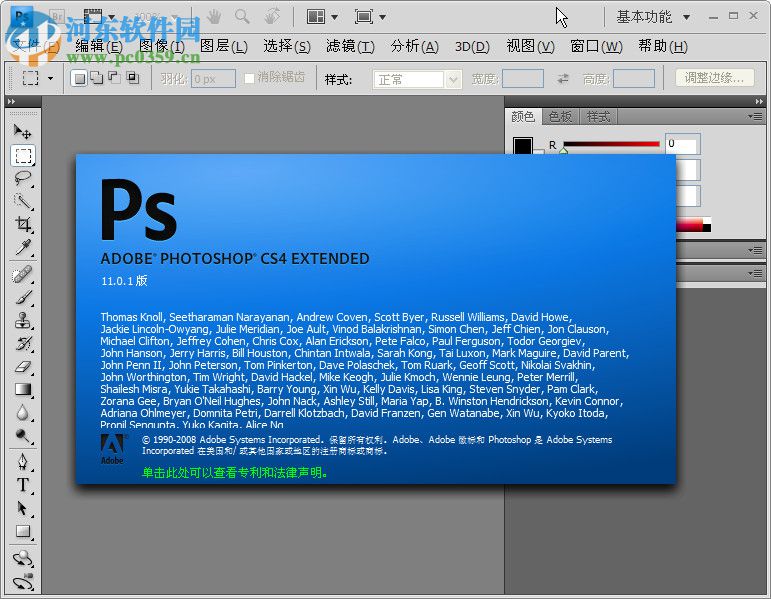Click the 高度 (height) input field

[634, 78]
